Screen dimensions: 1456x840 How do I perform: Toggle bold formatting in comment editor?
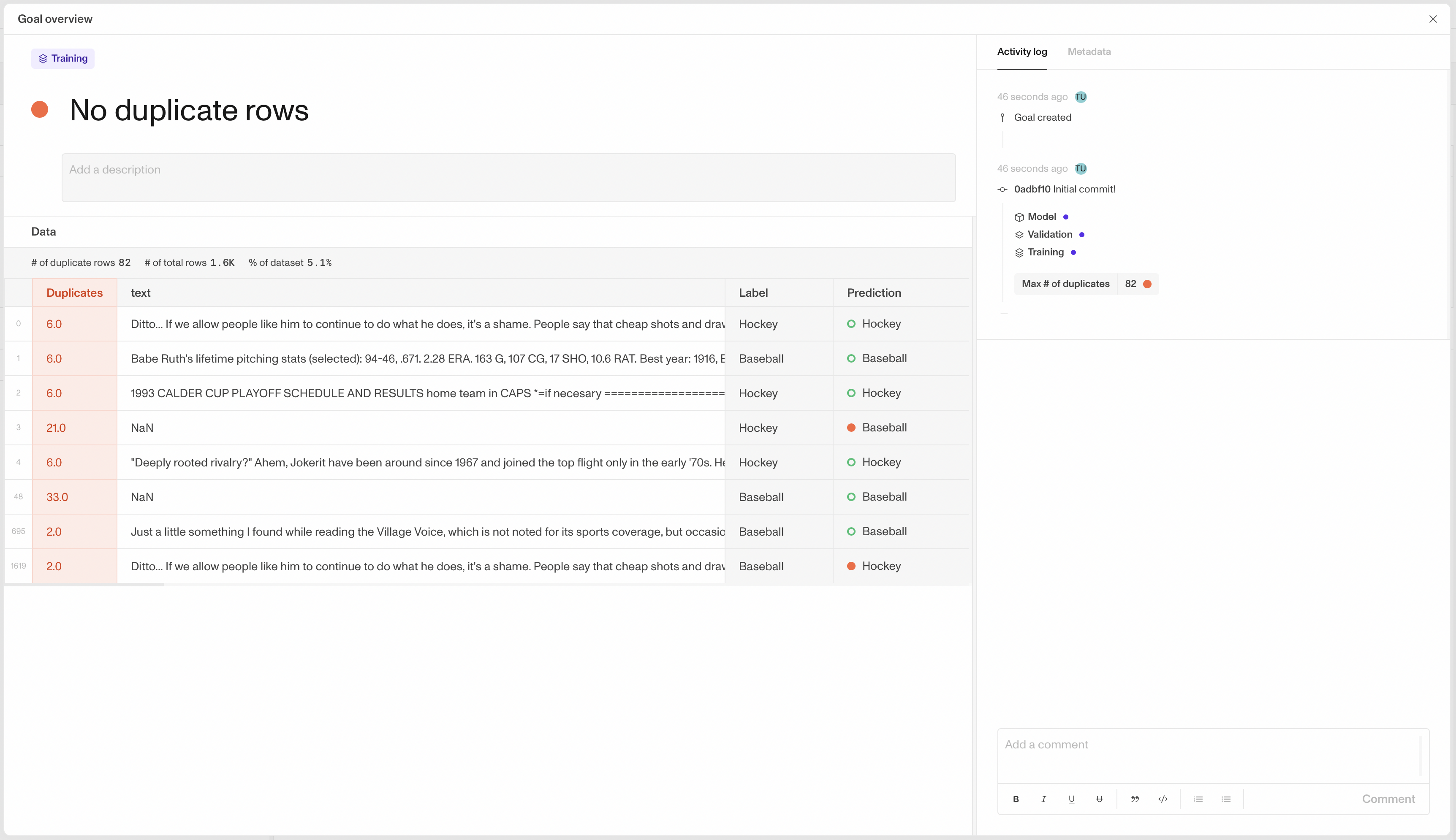click(1016, 799)
